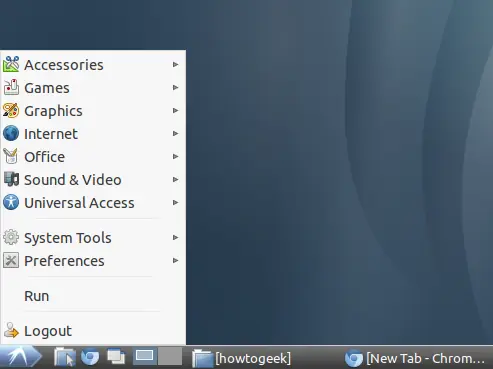Choose Run from the menu
The width and height of the screenshot is (493, 369).
point(93,296)
